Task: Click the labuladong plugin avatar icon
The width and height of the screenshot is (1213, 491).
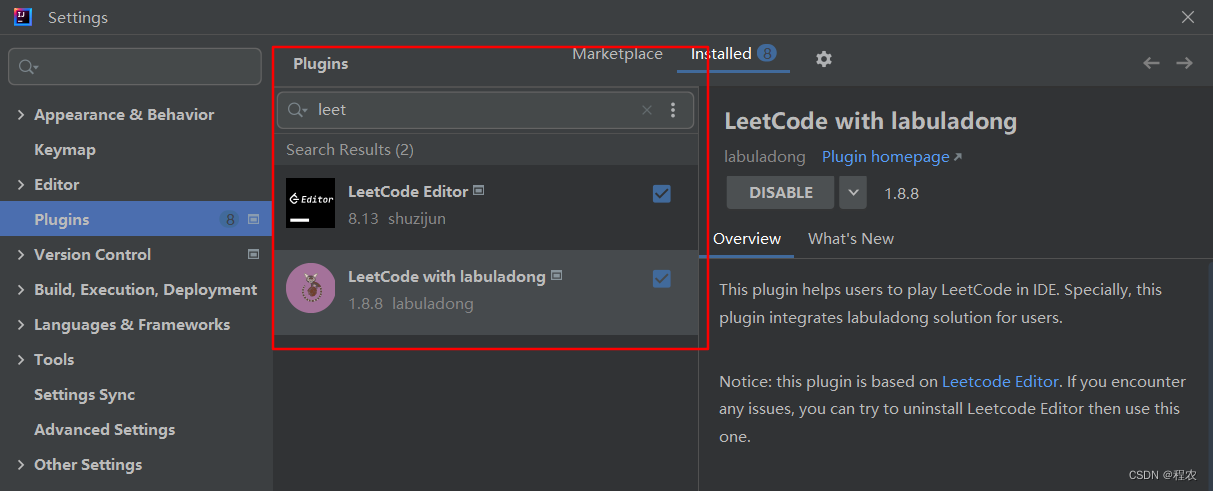Action: tap(310, 288)
